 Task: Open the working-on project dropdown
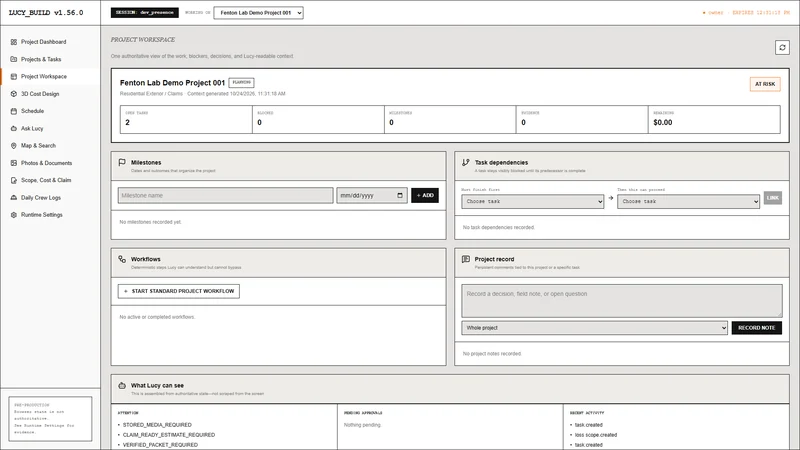click(258, 13)
